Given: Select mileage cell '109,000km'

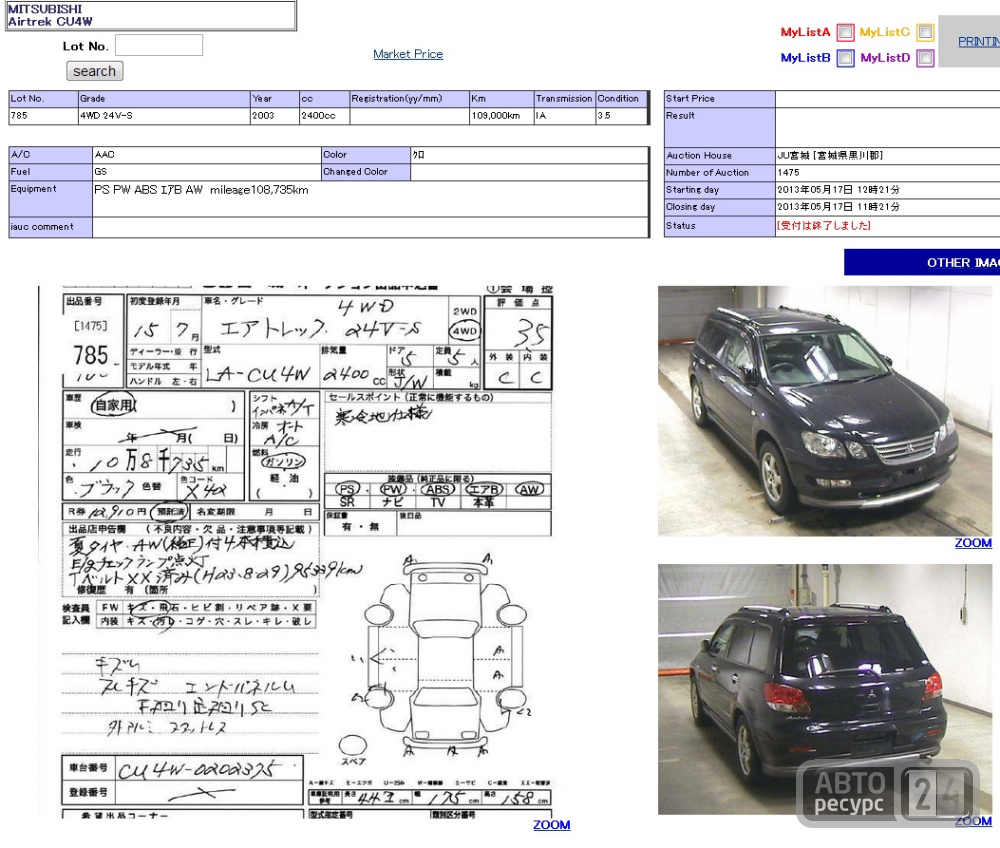Looking at the screenshot, I should pos(502,115).
